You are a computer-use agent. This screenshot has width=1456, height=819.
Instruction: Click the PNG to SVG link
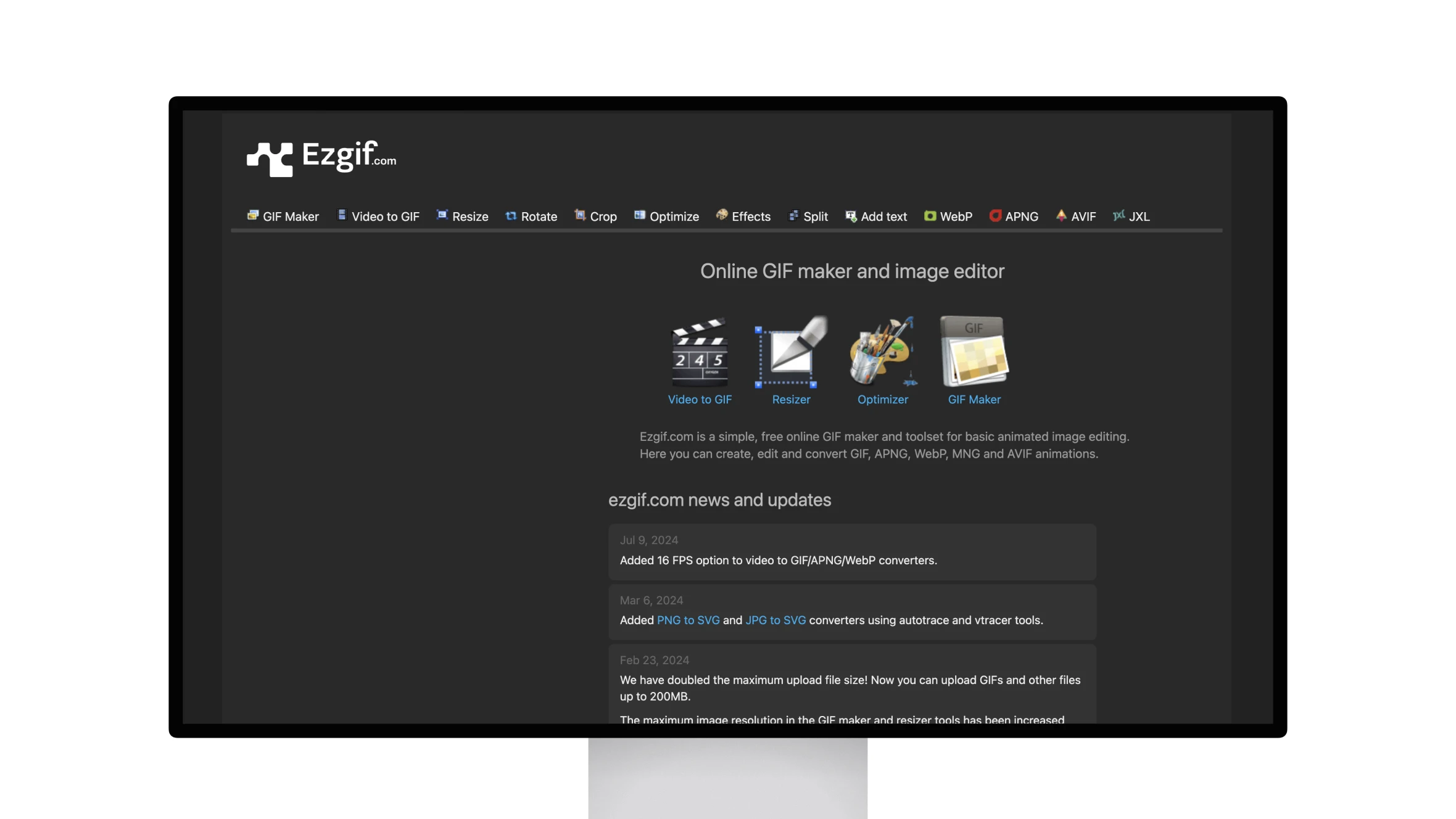click(x=688, y=620)
